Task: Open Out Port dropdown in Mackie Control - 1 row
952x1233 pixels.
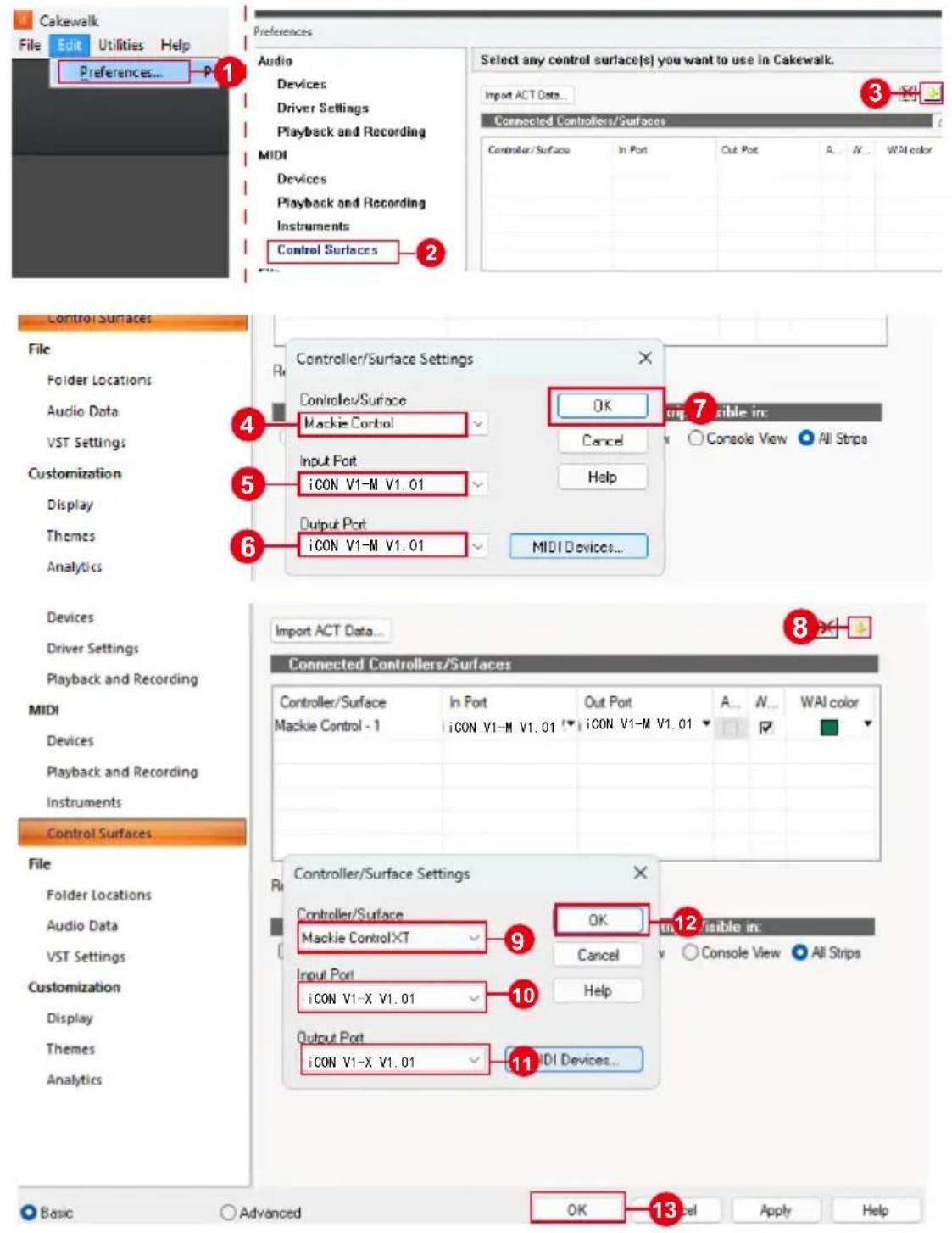Action: coord(705,724)
